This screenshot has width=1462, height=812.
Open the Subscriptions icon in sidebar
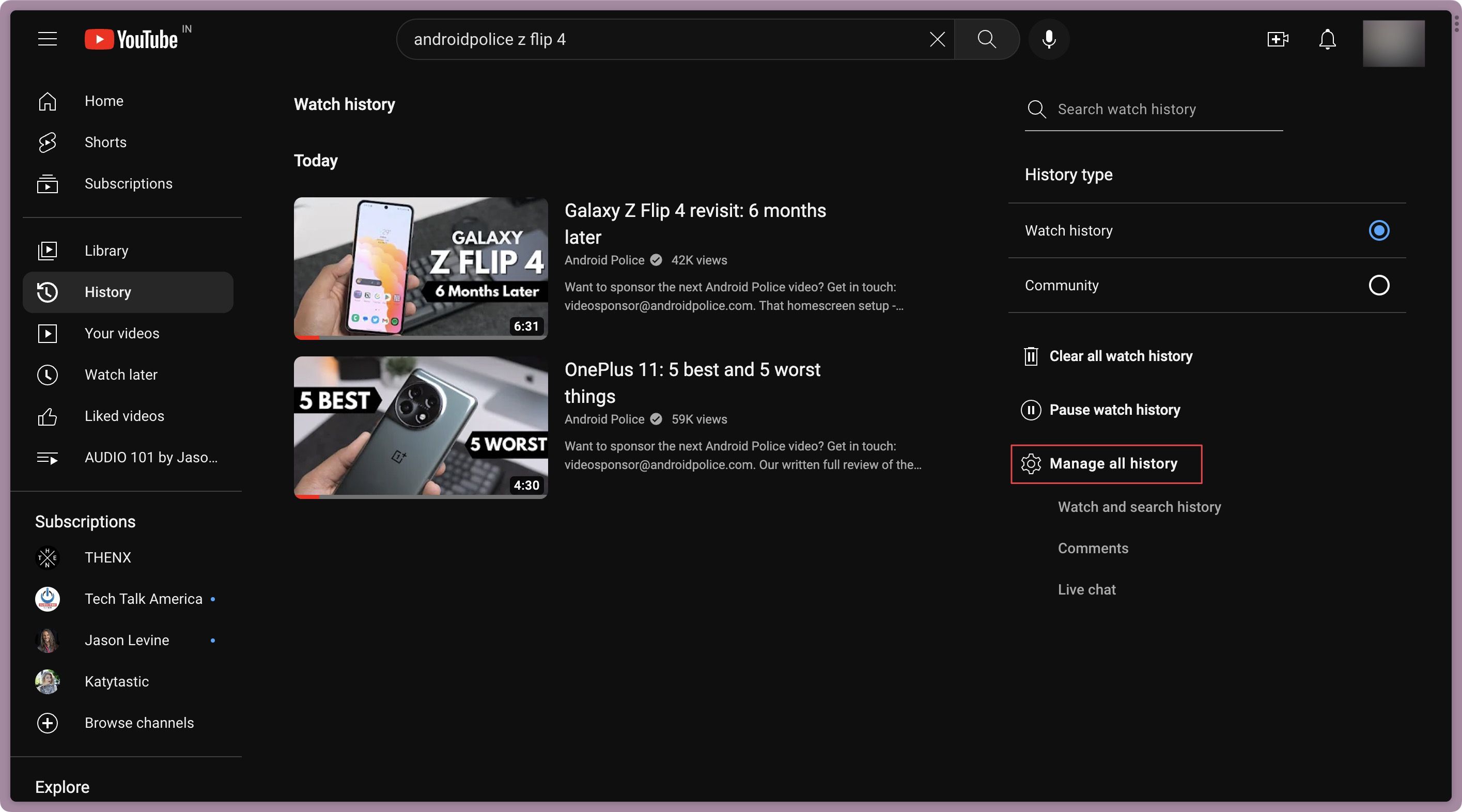click(47, 184)
